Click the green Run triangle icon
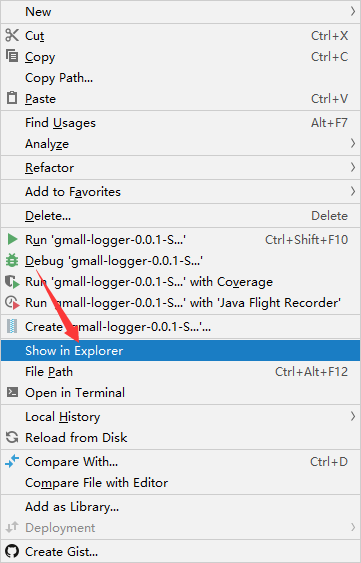 (x=12, y=239)
